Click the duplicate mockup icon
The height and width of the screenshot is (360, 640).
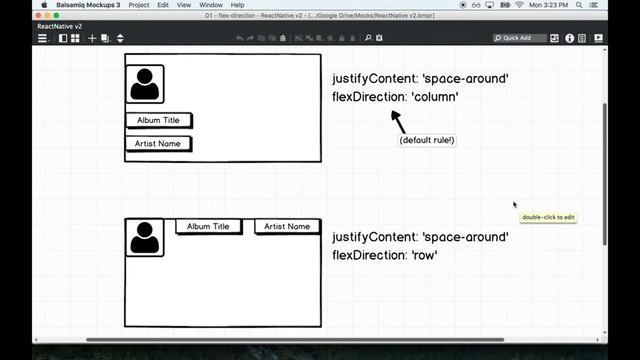point(105,38)
